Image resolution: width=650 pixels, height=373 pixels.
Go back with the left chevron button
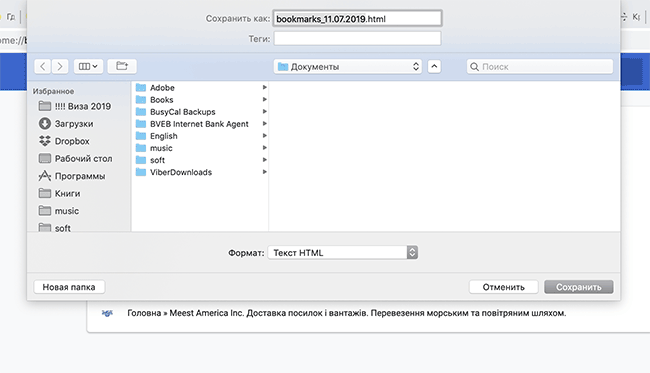pos(43,66)
